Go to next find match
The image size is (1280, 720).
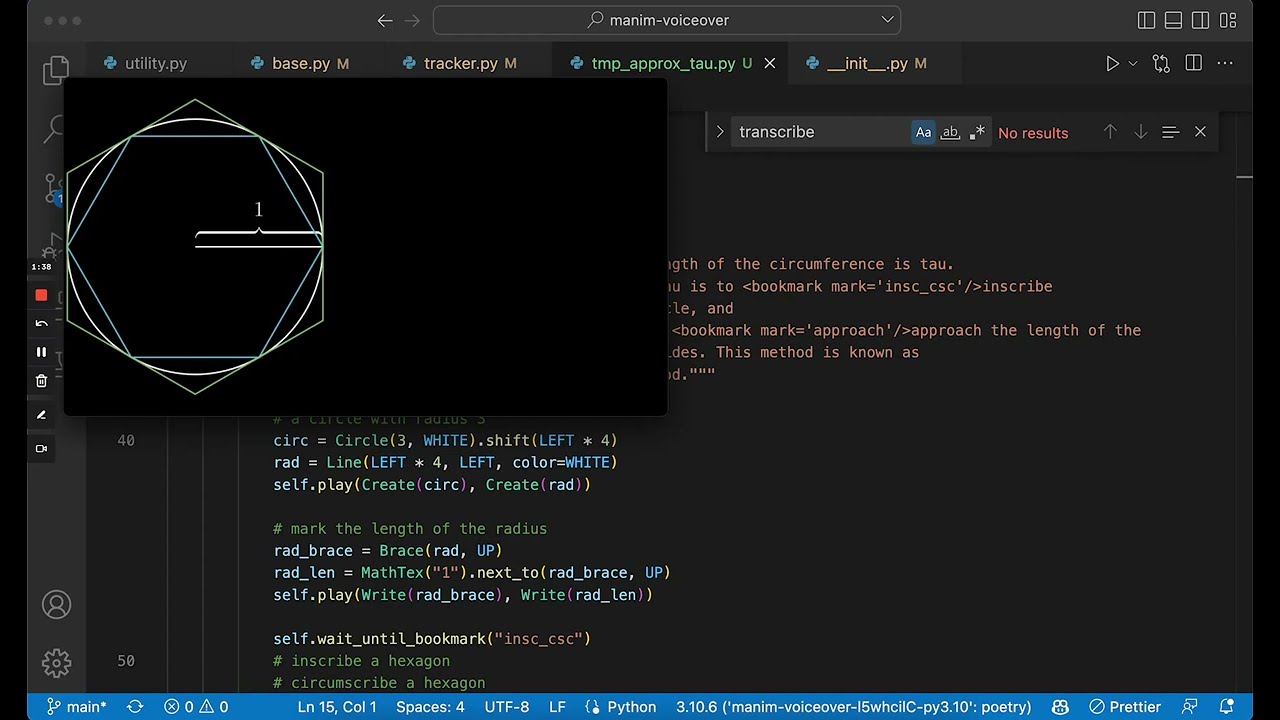coord(1140,132)
